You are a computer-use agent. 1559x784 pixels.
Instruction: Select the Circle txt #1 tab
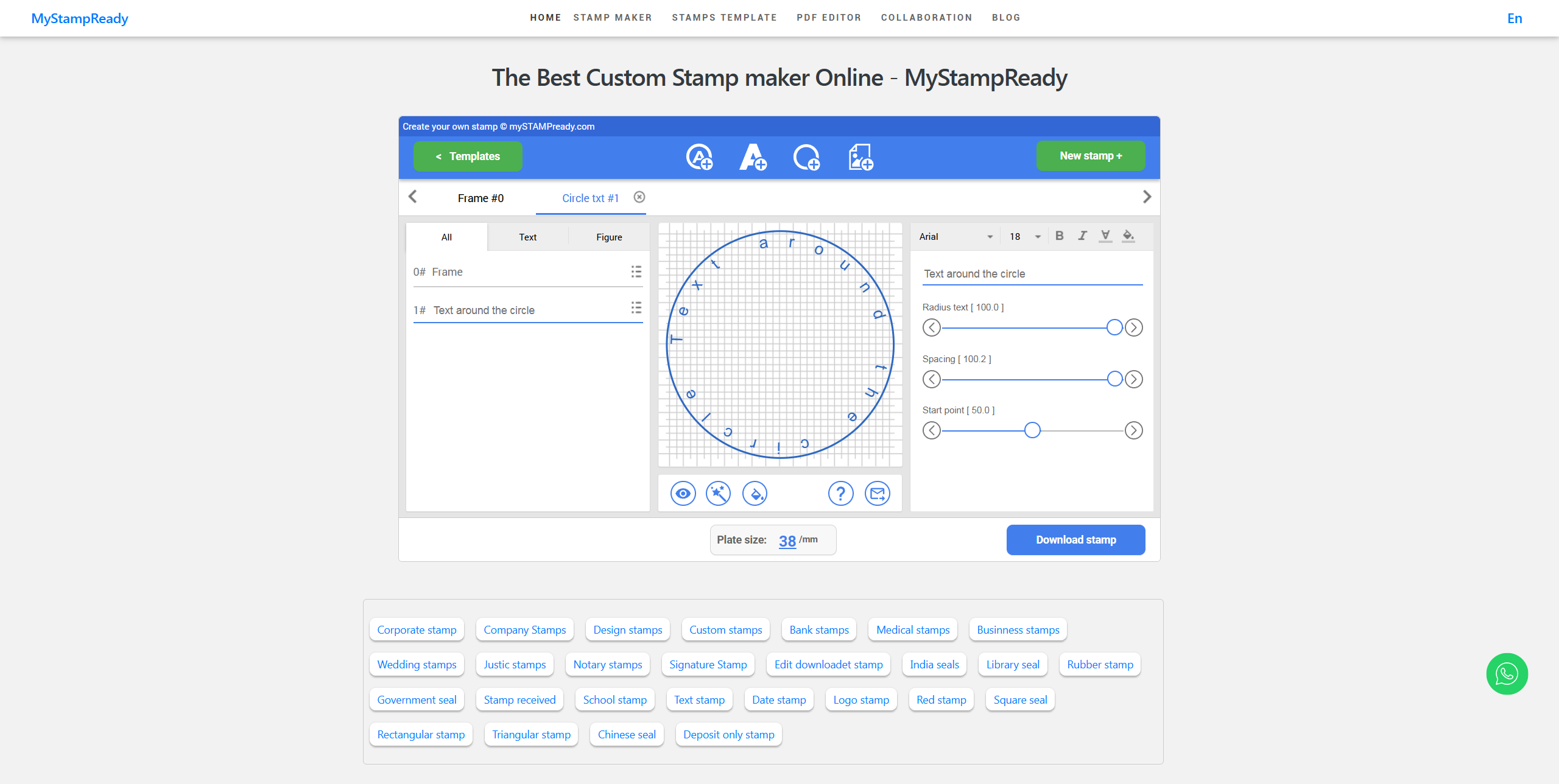coord(590,198)
